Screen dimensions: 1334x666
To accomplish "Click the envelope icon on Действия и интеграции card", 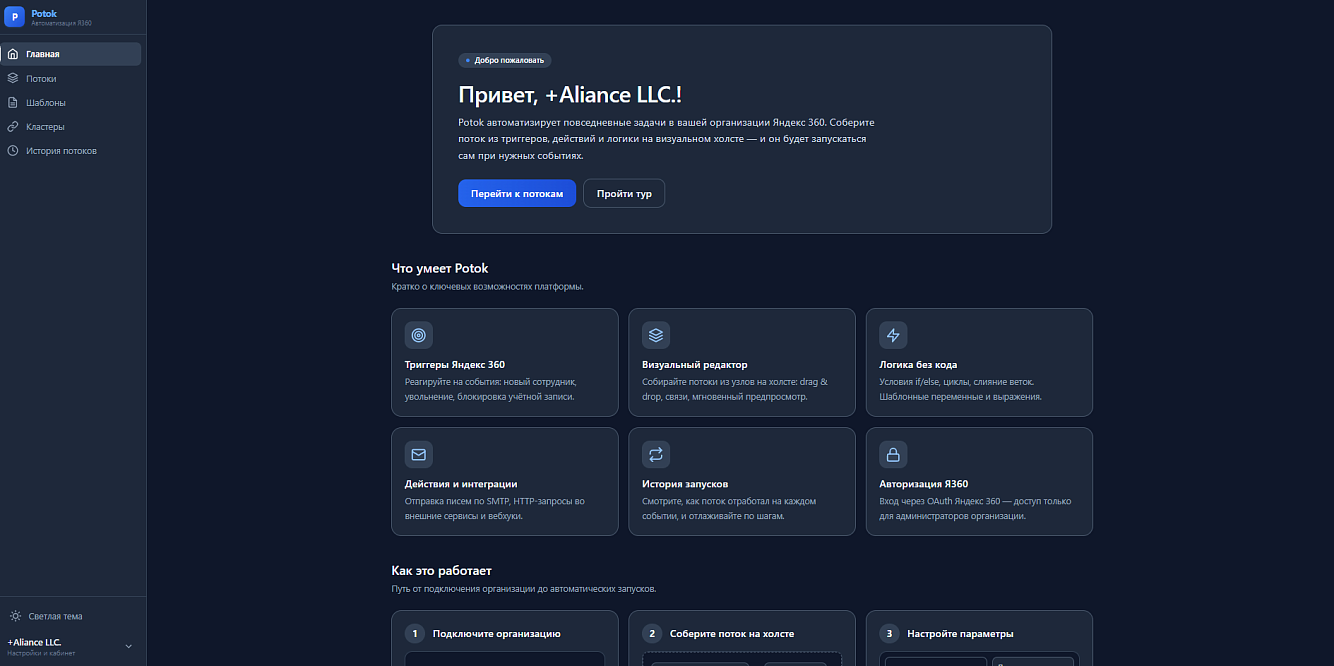I will pyautogui.click(x=419, y=454).
